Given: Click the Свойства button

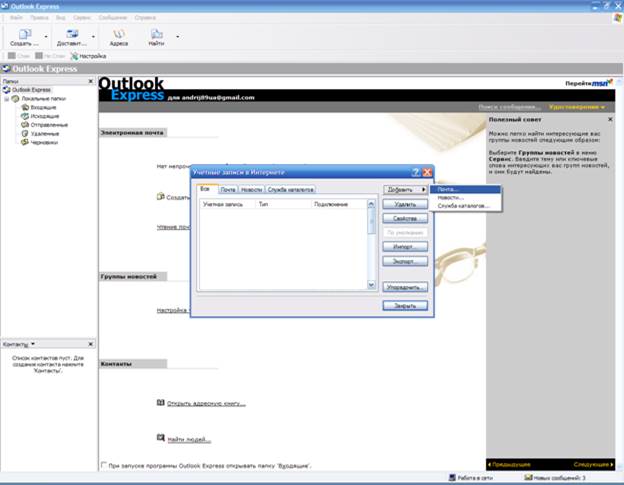Looking at the screenshot, I should (405, 218).
